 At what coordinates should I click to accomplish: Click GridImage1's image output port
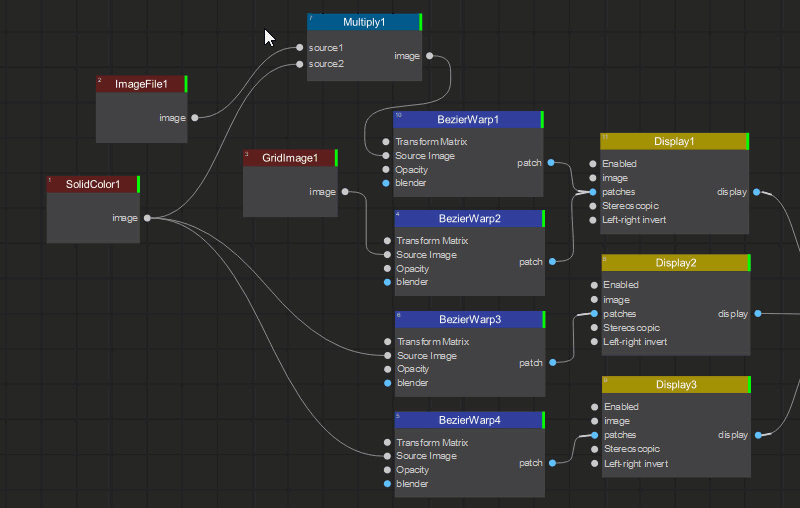[x=345, y=192]
